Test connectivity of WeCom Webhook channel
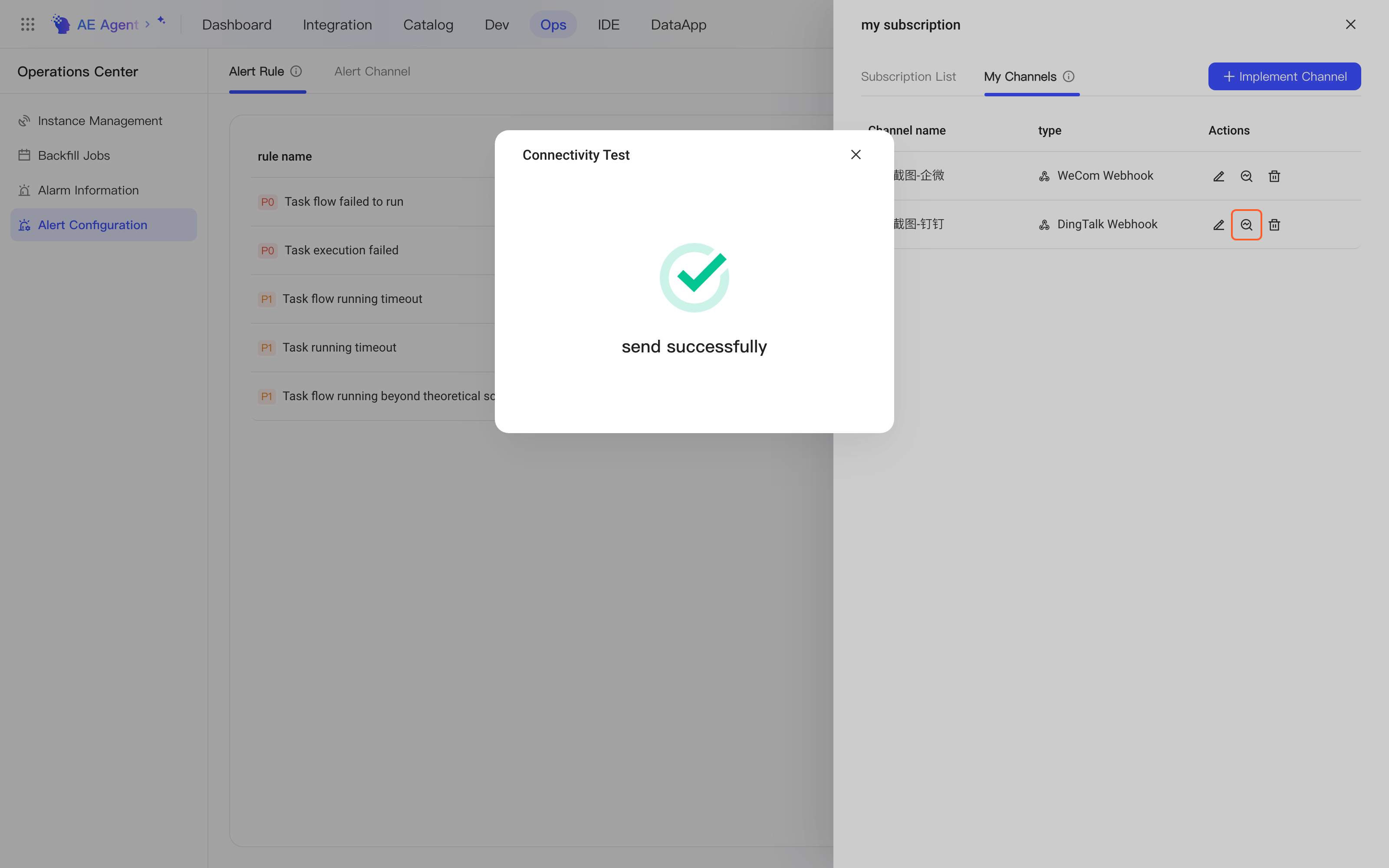The image size is (1389, 868). pyautogui.click(x=1246, y=176)
